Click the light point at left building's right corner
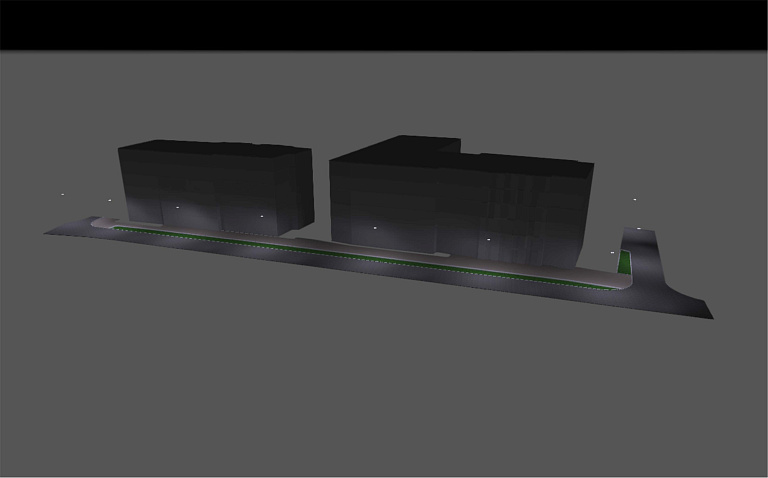Viewport: 768px width, 478px height. coord(261,215)
